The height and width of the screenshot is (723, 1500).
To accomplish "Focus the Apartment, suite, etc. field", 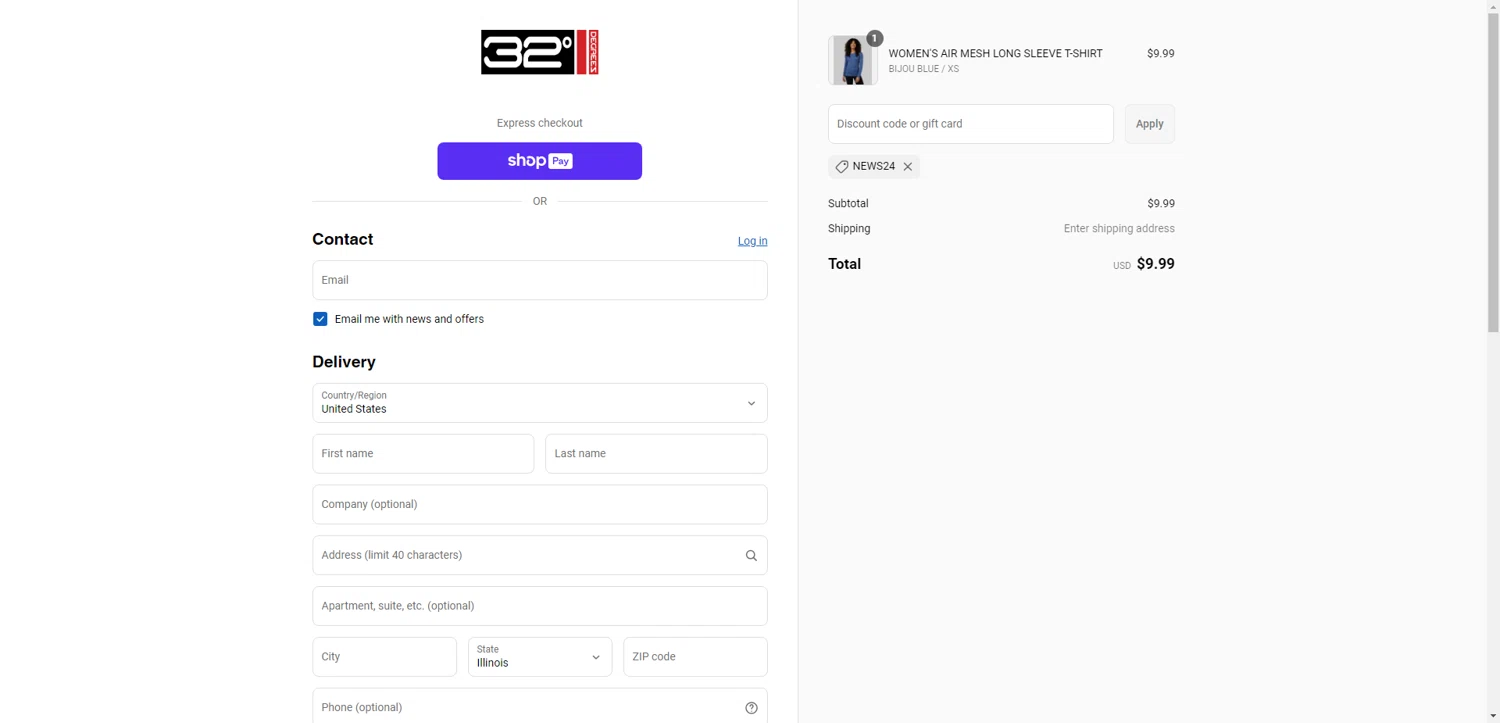I will point(539,606).
